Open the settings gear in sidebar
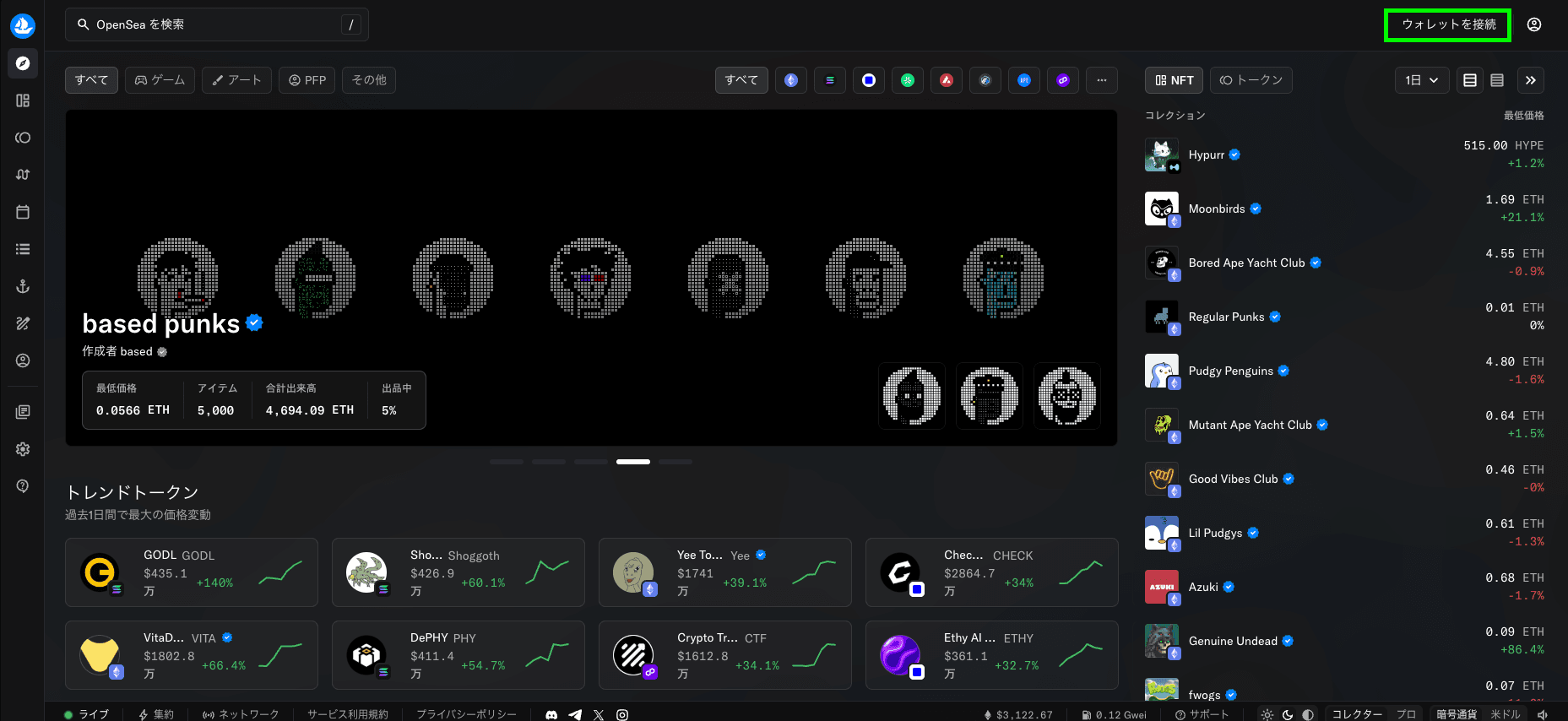Screen dimensions: 1568x721 (x=23, y=449)
